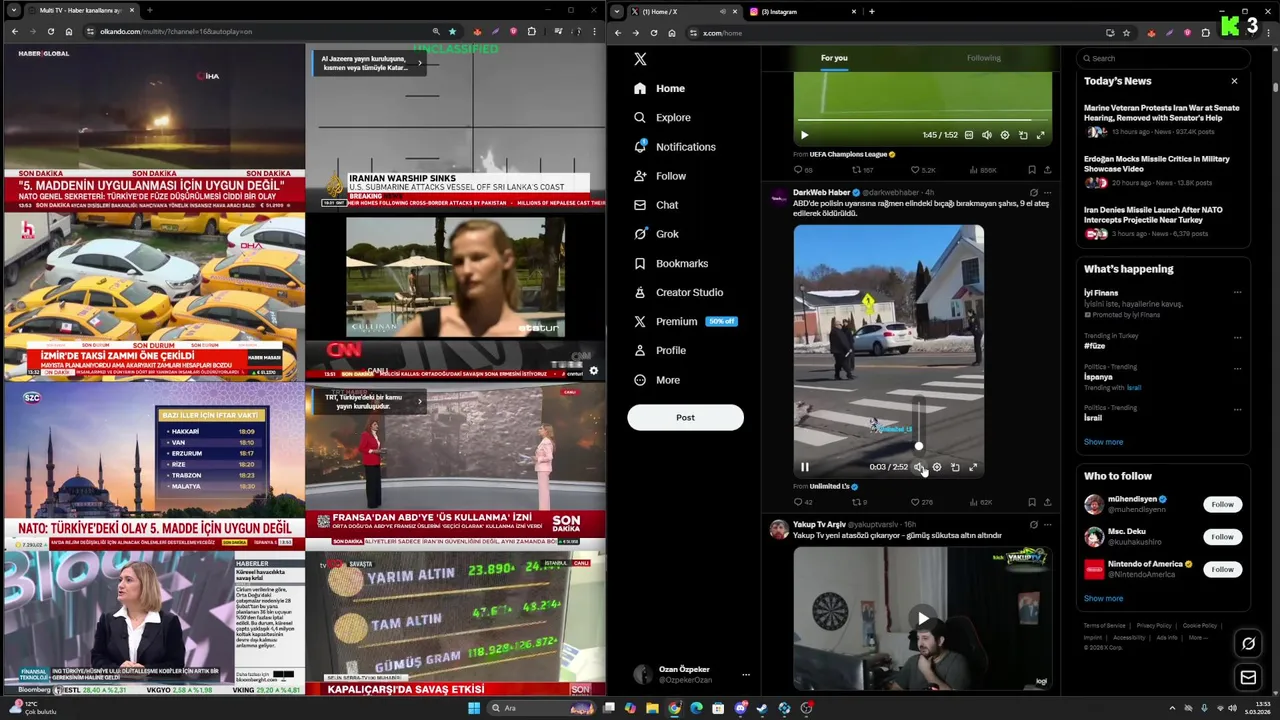Image resolution: width=1280 pixels, height=720 pixels.
Task: Open Steam from the taskbar
Action: (762, 708)
